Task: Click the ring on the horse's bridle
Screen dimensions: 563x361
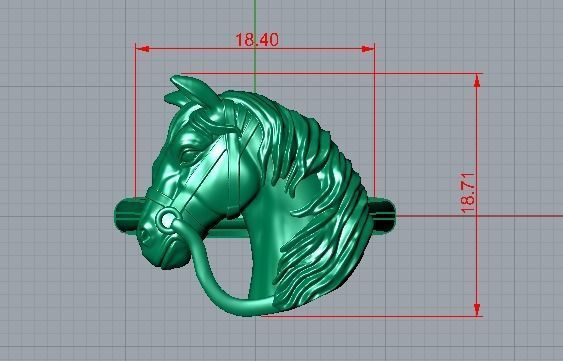Action: (x=167, y=219)
